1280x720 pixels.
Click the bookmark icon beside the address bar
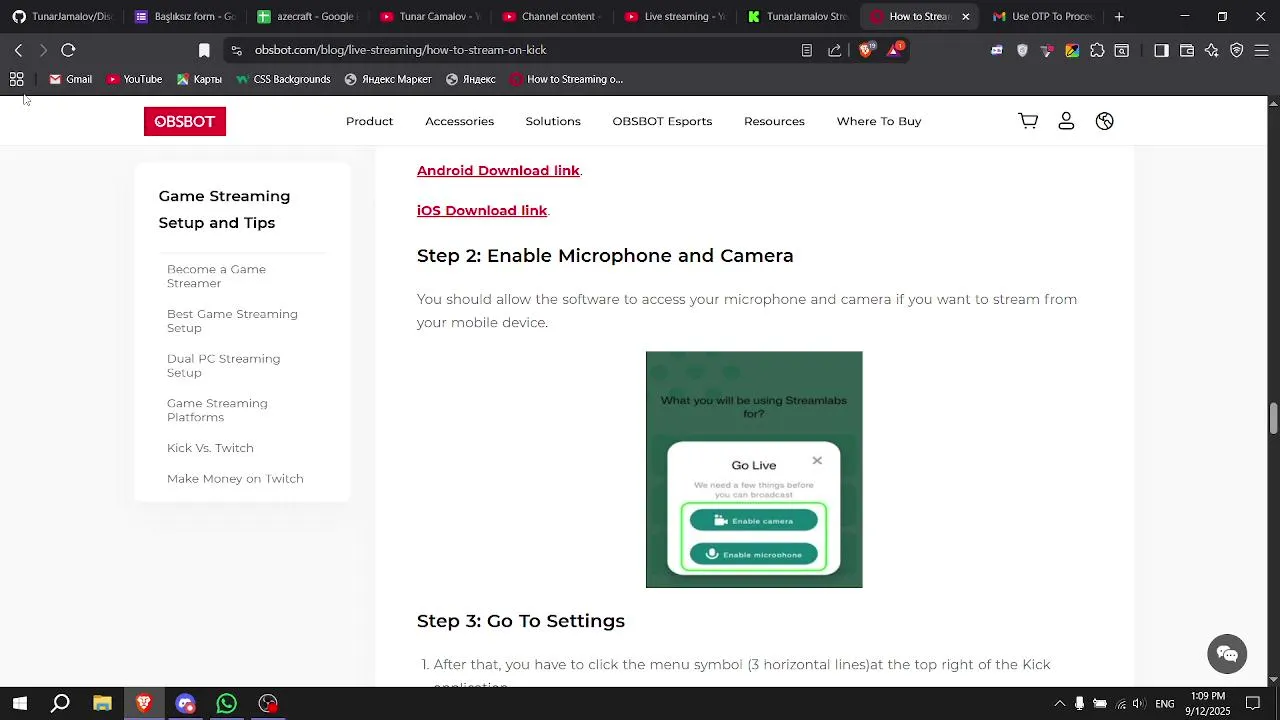click(204, 50)
